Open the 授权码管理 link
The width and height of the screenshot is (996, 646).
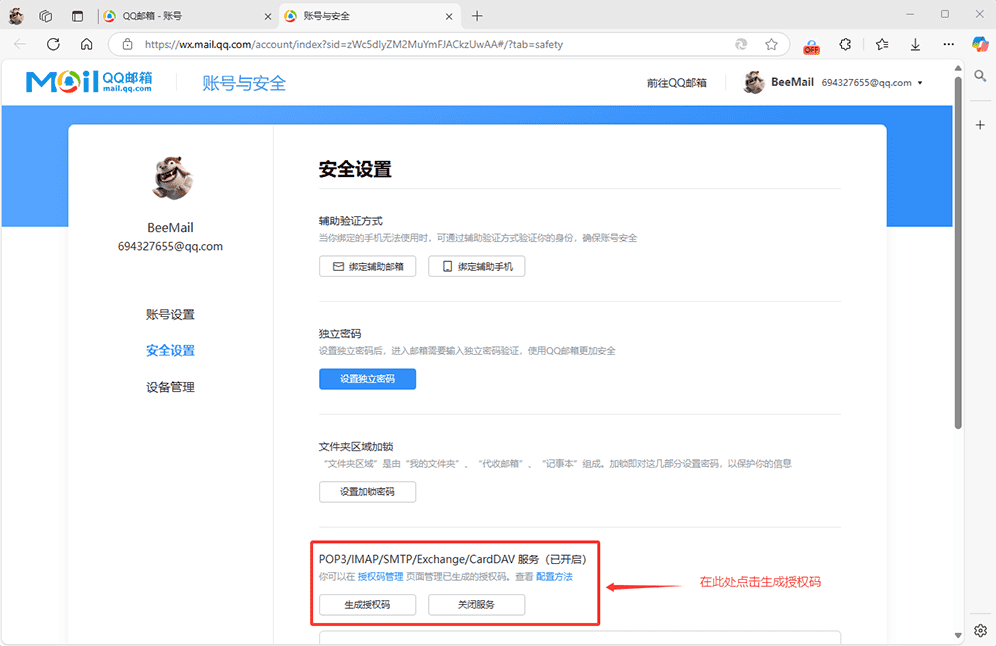coord(380,577)
